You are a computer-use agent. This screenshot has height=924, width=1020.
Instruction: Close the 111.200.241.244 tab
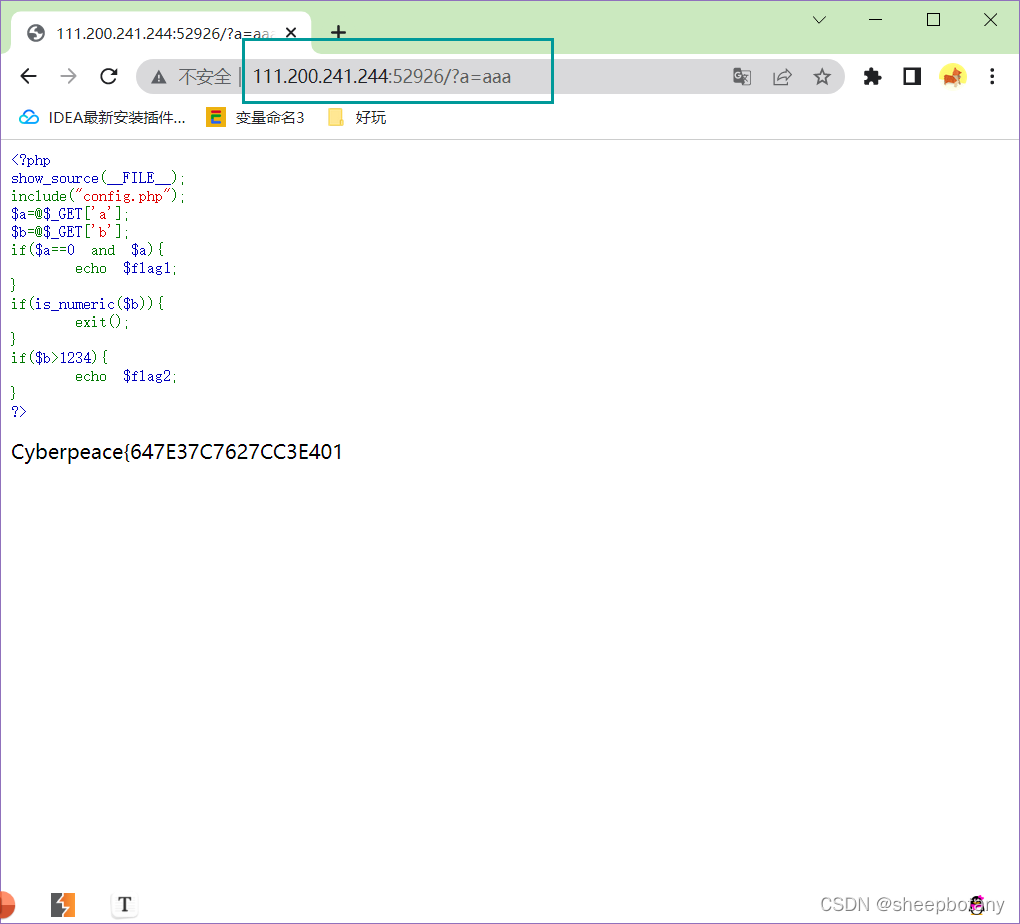tap(291, 33)
